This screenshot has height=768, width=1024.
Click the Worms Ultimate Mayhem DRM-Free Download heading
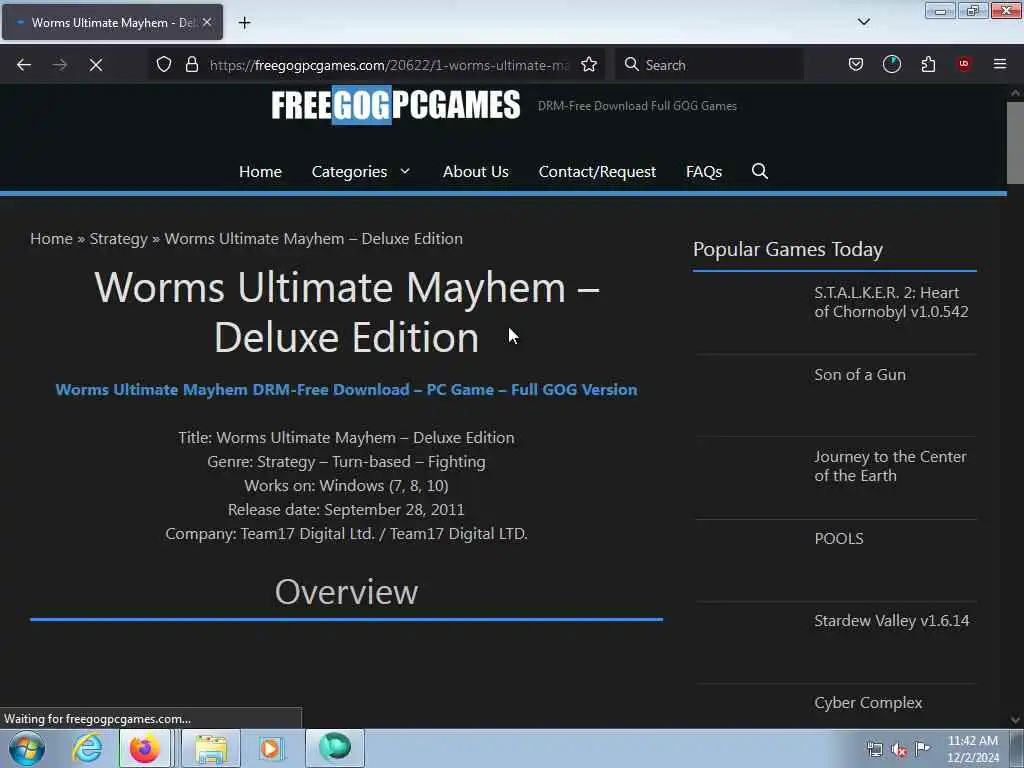[346, 390]
